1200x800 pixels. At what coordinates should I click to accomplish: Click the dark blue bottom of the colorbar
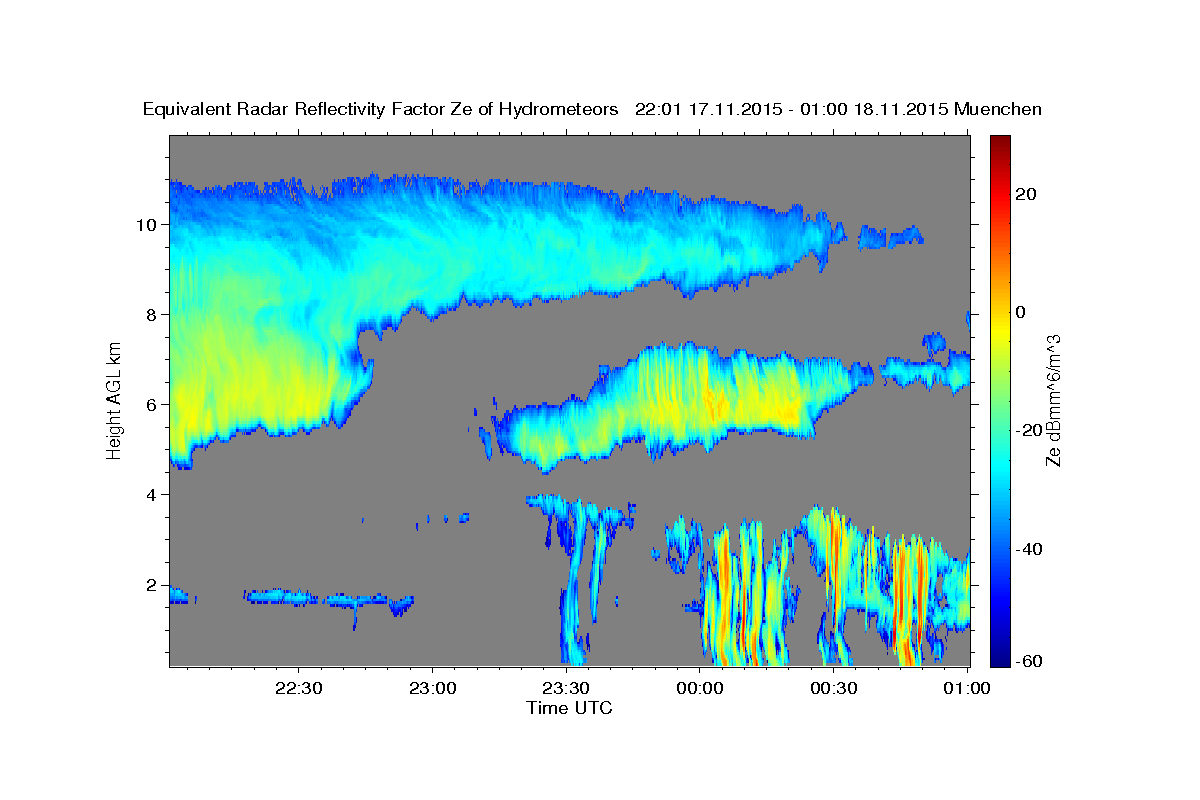coord(1000,655)
